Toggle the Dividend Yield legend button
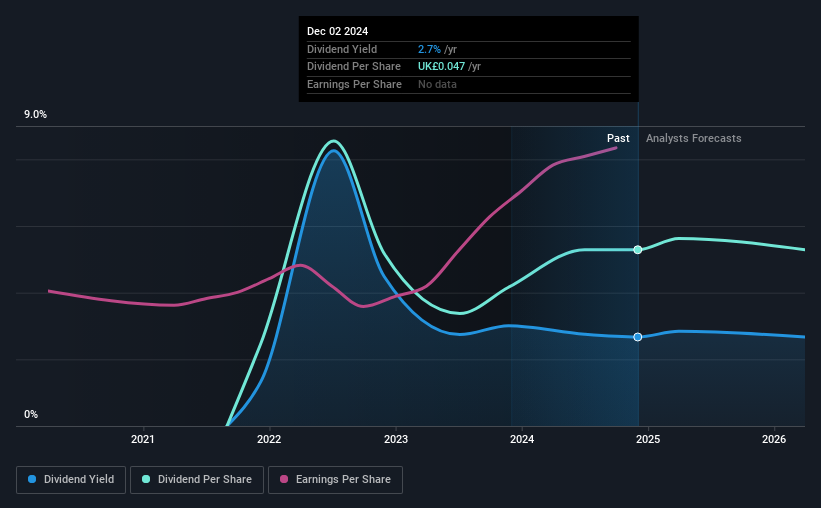The width and height of the screenshot is (821, 508). [x=71, y=480]
